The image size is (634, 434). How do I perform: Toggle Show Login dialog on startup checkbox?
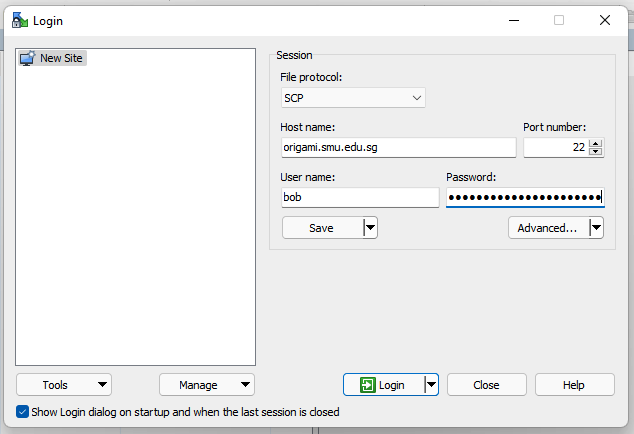coord(22,412)
